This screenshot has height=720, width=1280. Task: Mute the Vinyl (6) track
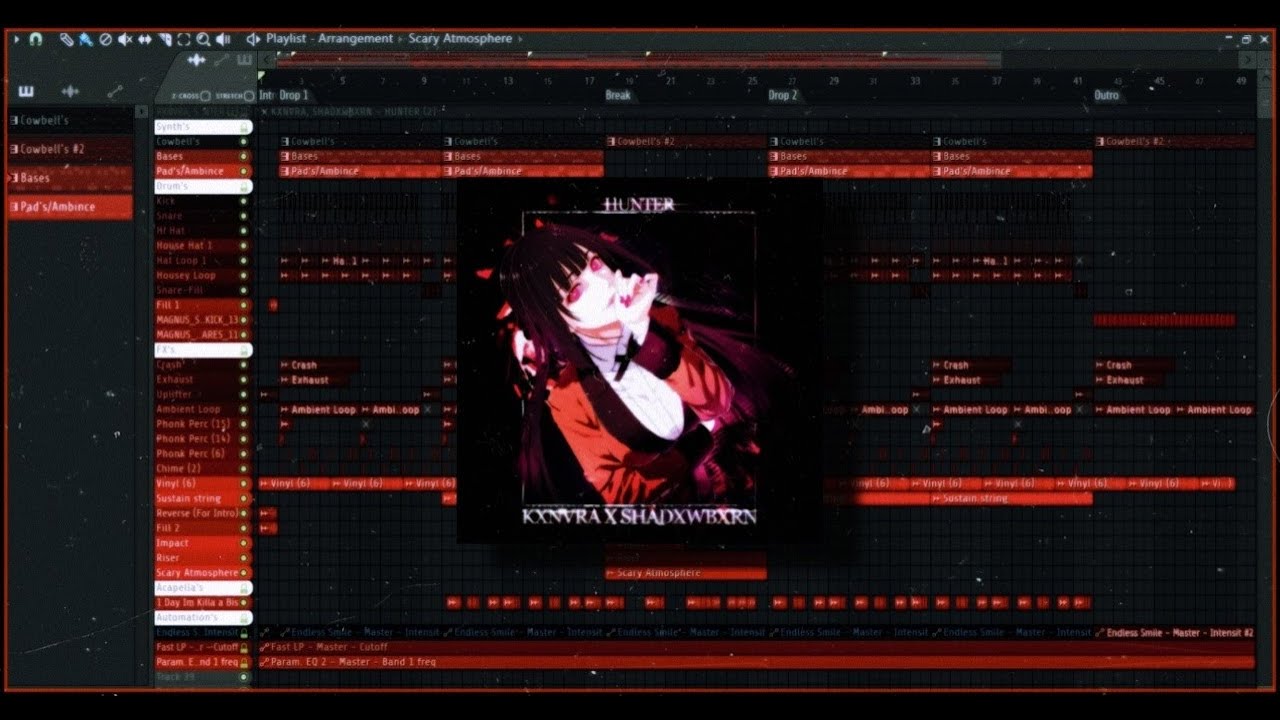pos(243,484)
